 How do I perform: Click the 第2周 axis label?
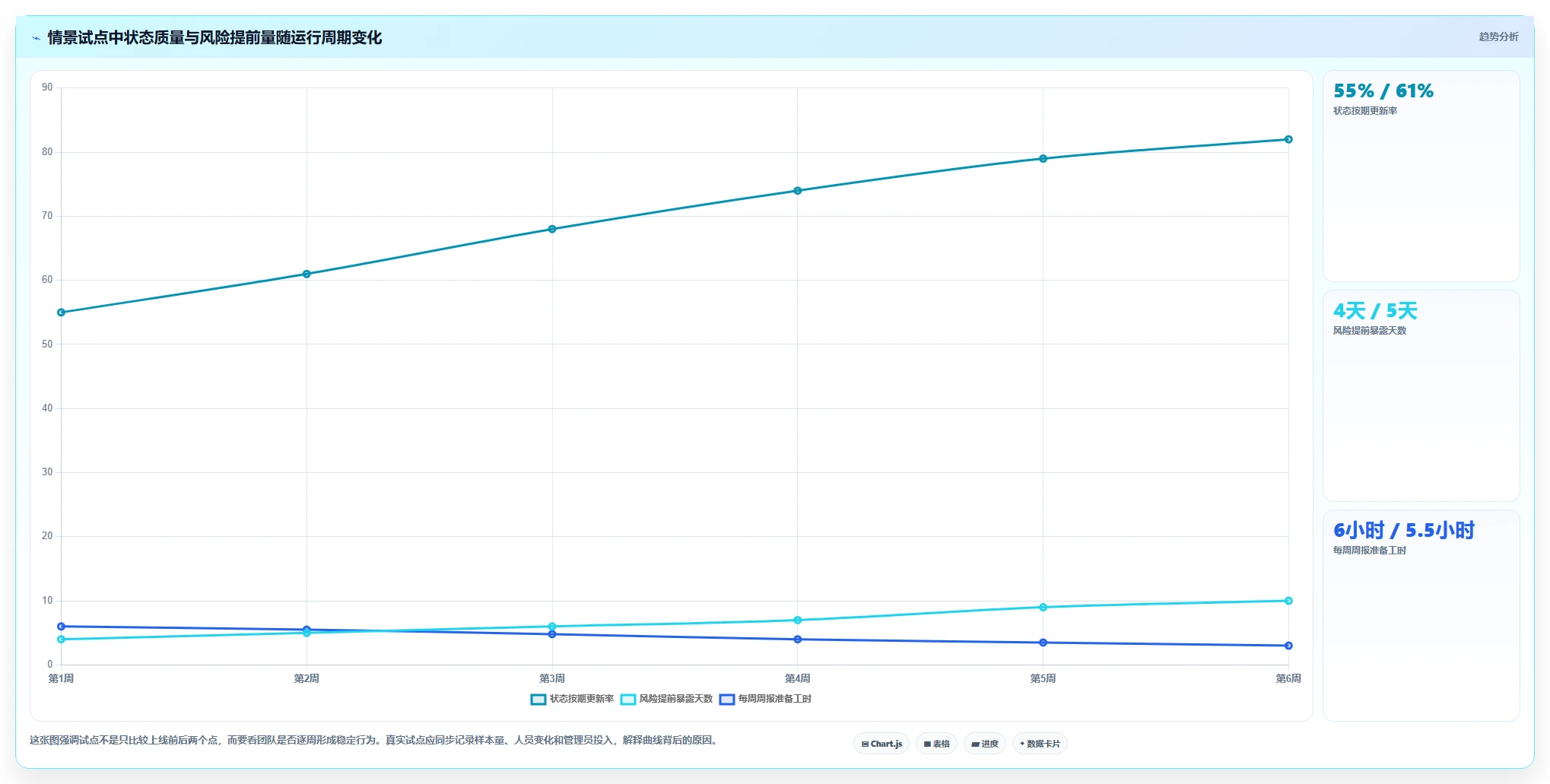[x=307, y=678]
